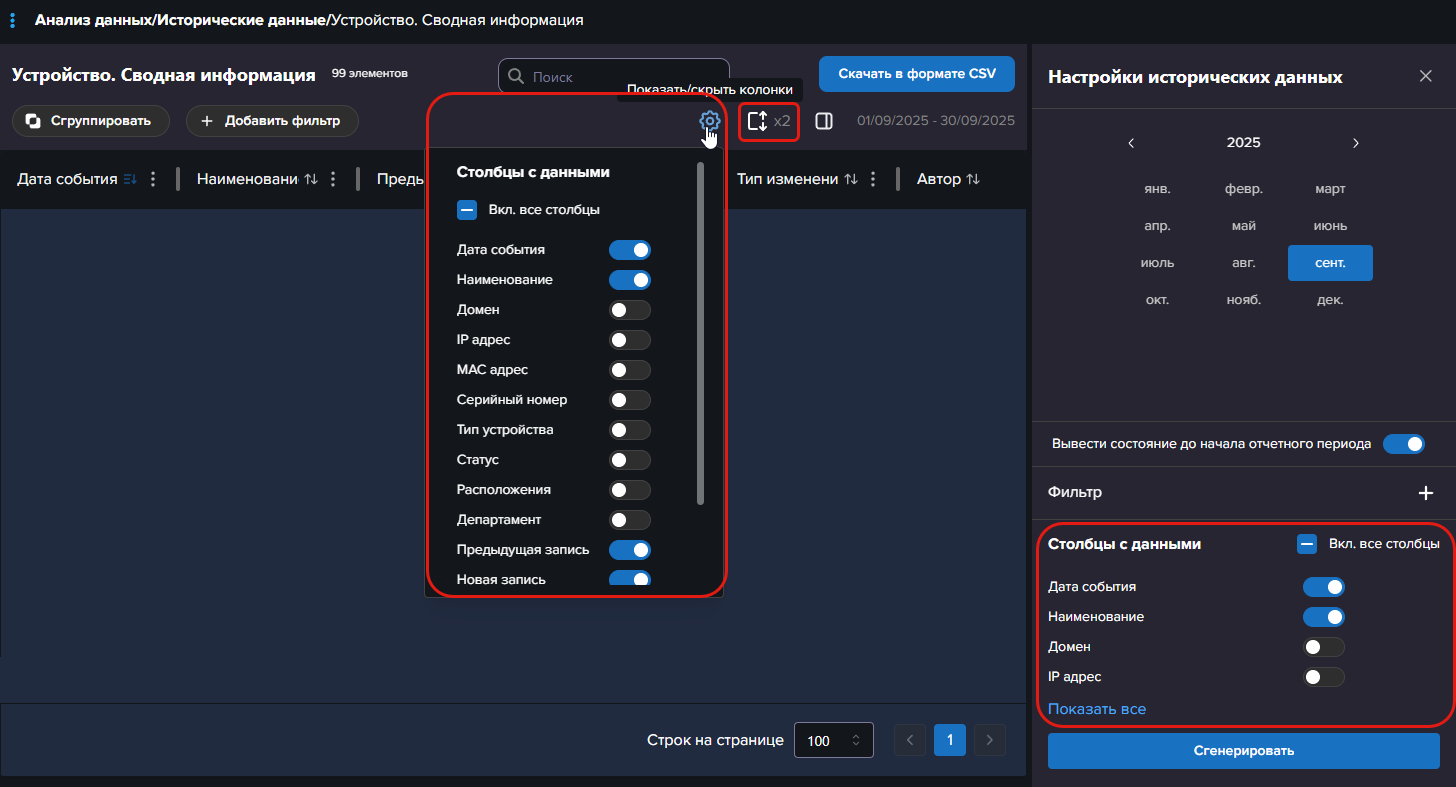Image resolution: width=1456 pixels, height=787 pixels.
Task: Open the Дата события column options menu
Action: [x=153, y=179]
